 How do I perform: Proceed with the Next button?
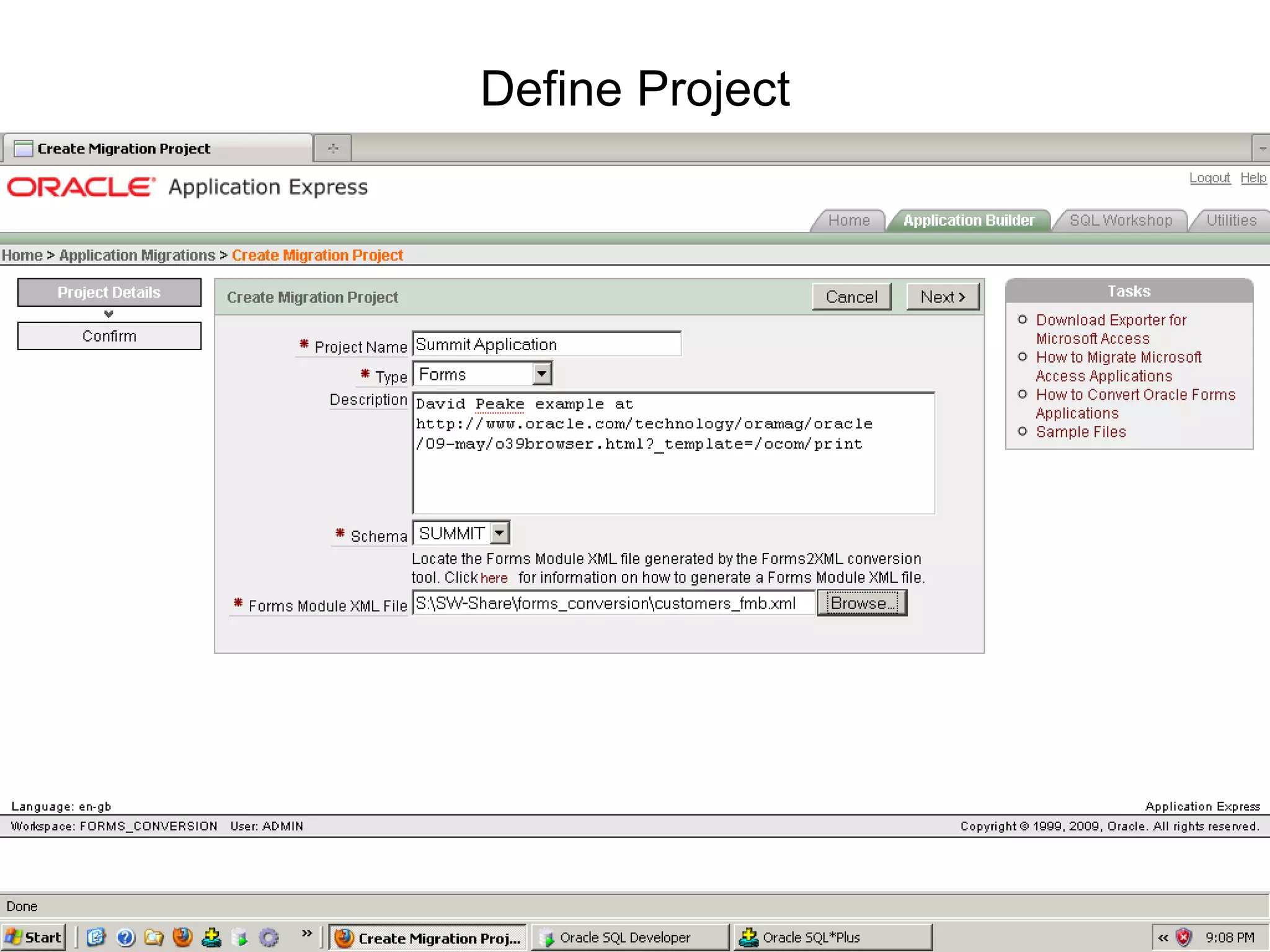(x=943, y=297)
